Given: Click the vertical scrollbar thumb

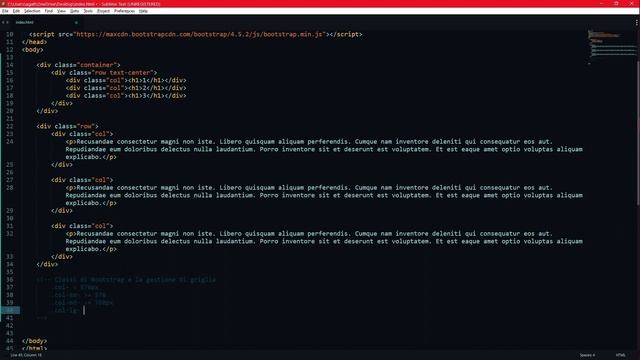Looking at the screenshot, I should click(638, 133).
